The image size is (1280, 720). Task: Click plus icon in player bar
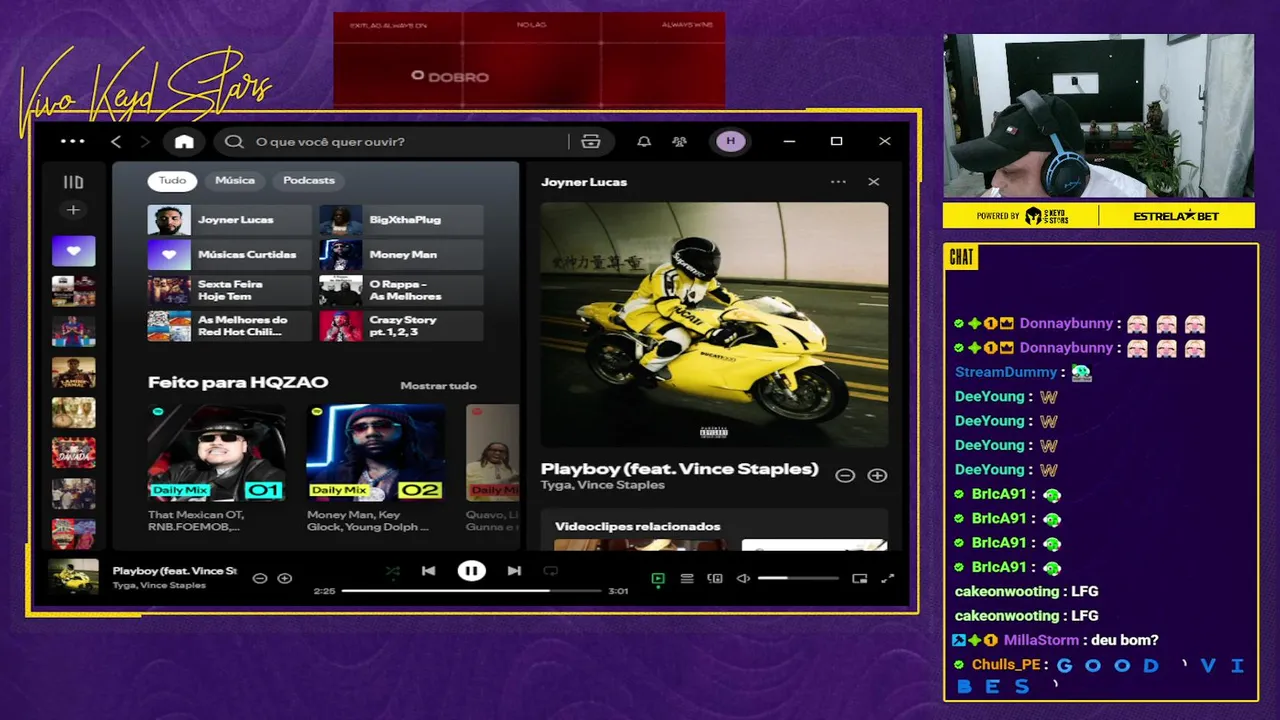tap(284, 578)
